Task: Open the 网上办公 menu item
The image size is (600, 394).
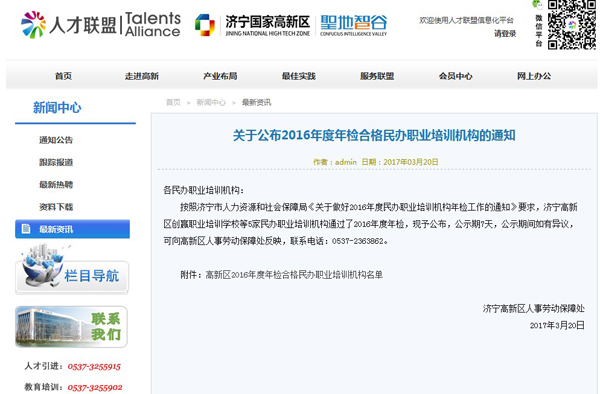Action: click(534, 76)
